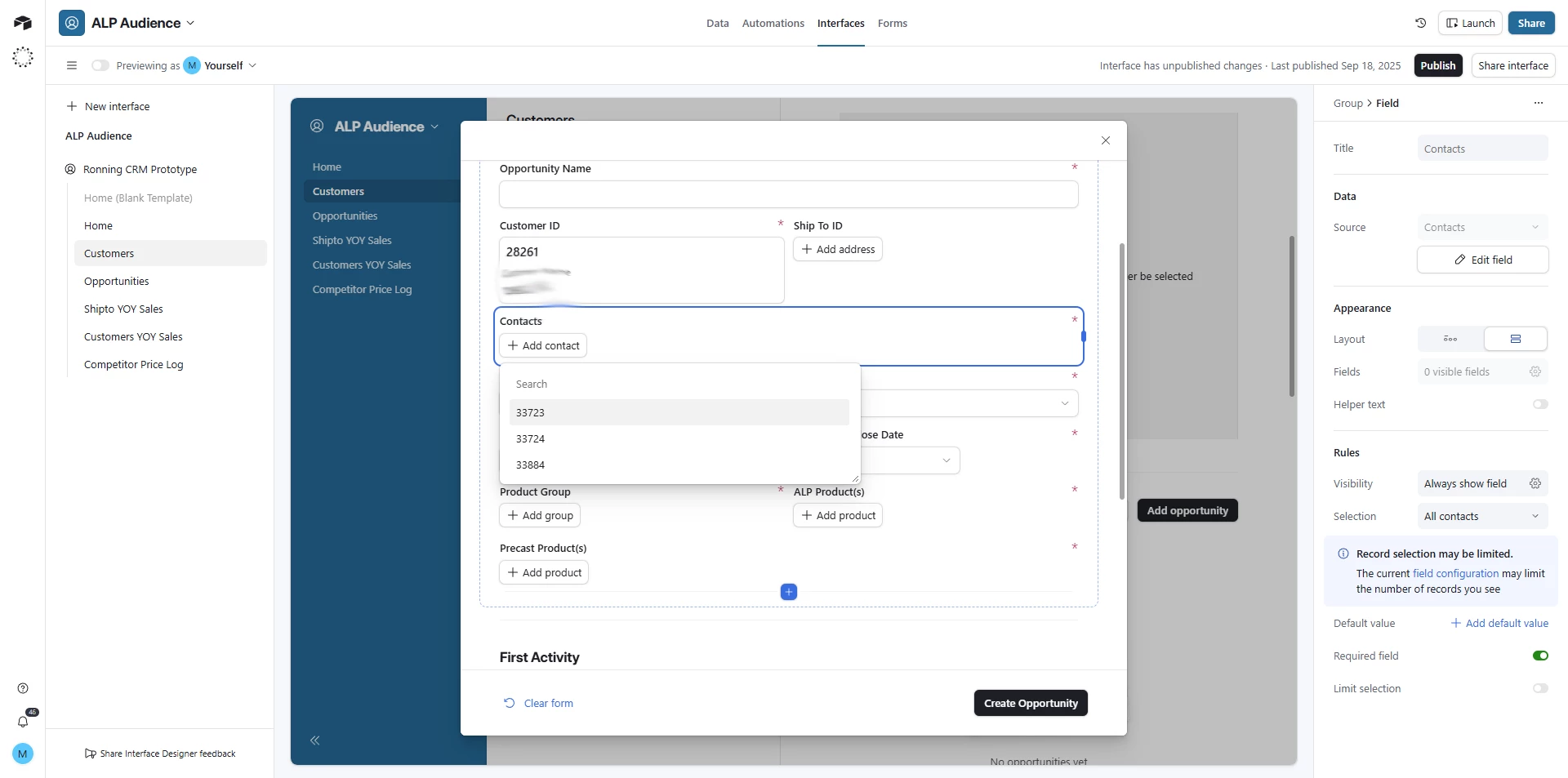This screenshot has height=778, width=1568.
Task: Collapse interface sidebar with double chevron
Action: [315, 740]
